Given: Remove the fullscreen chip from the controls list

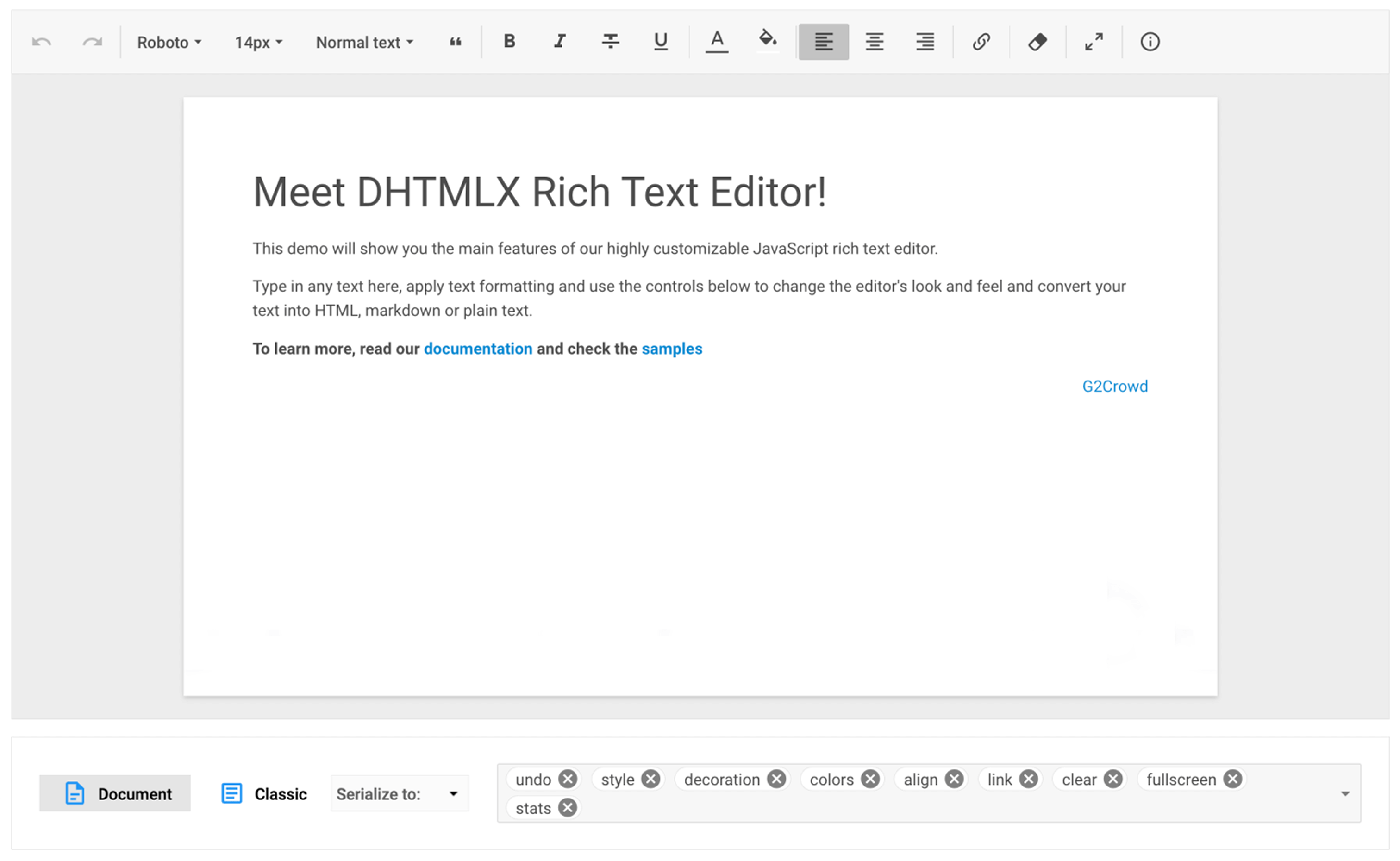Looking at the screenshot, I should pos(1232,779).
